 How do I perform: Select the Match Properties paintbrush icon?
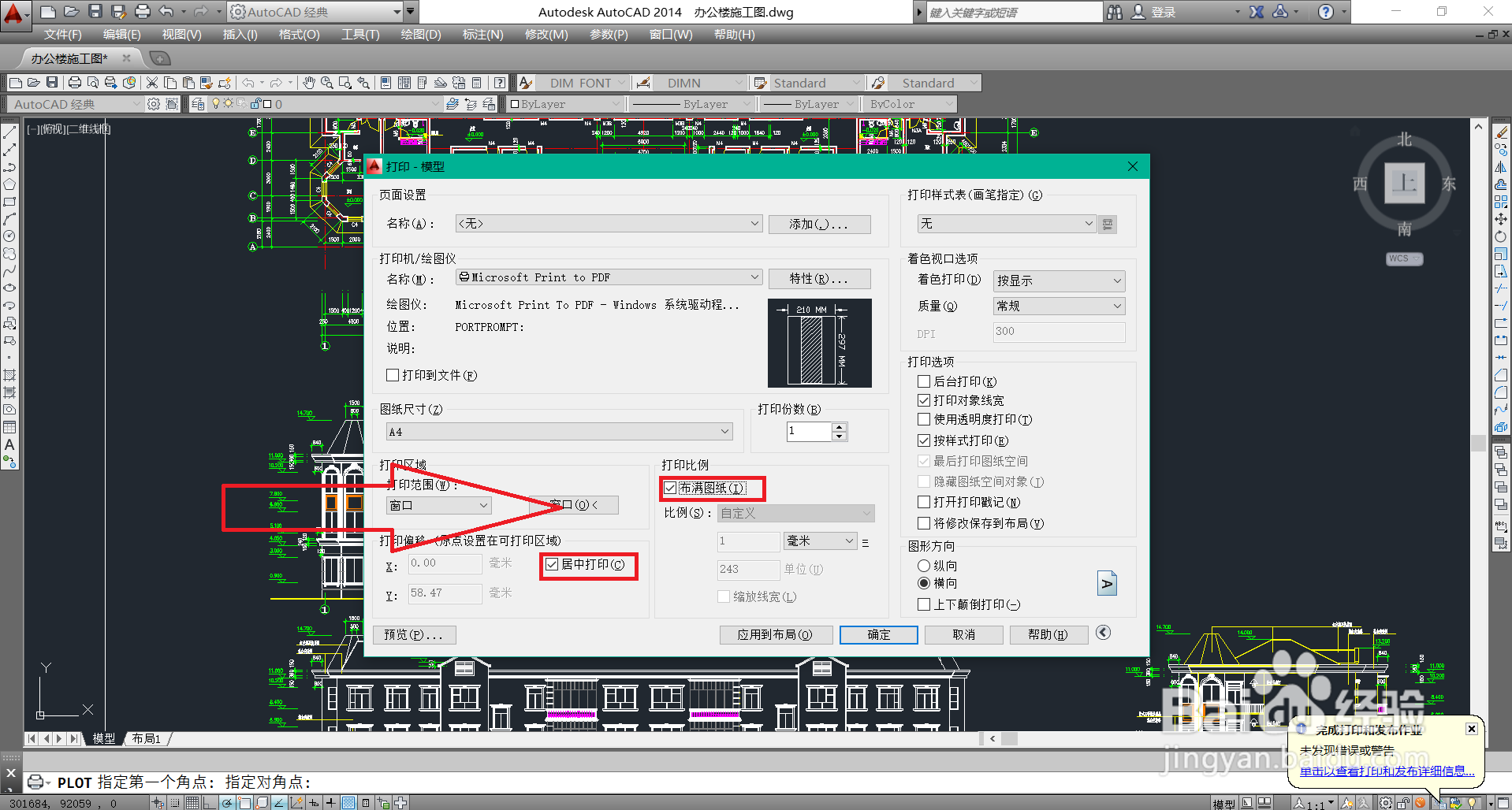[207, 83]
